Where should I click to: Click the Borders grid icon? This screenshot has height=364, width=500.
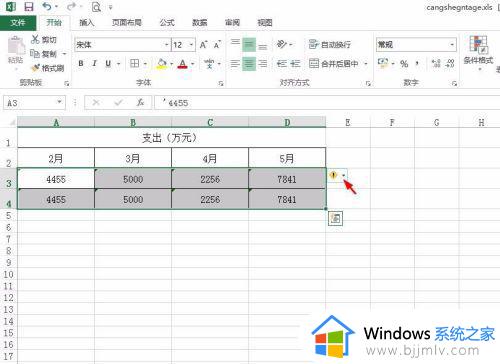135,63
